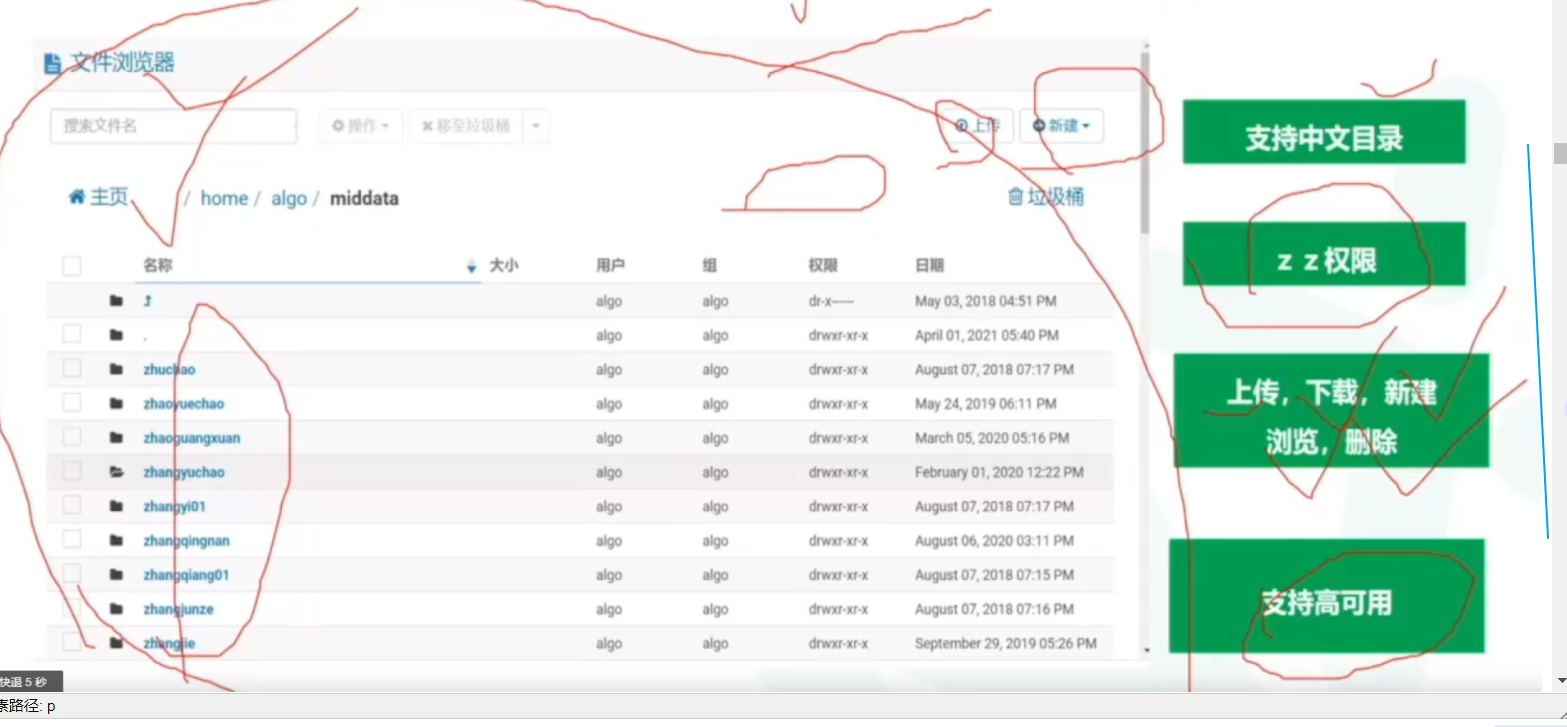Click the open folder icon beside zhangyuchao
Viewport: 1567px width, 727px height.
pyautogui.click(x=117, y=472)
